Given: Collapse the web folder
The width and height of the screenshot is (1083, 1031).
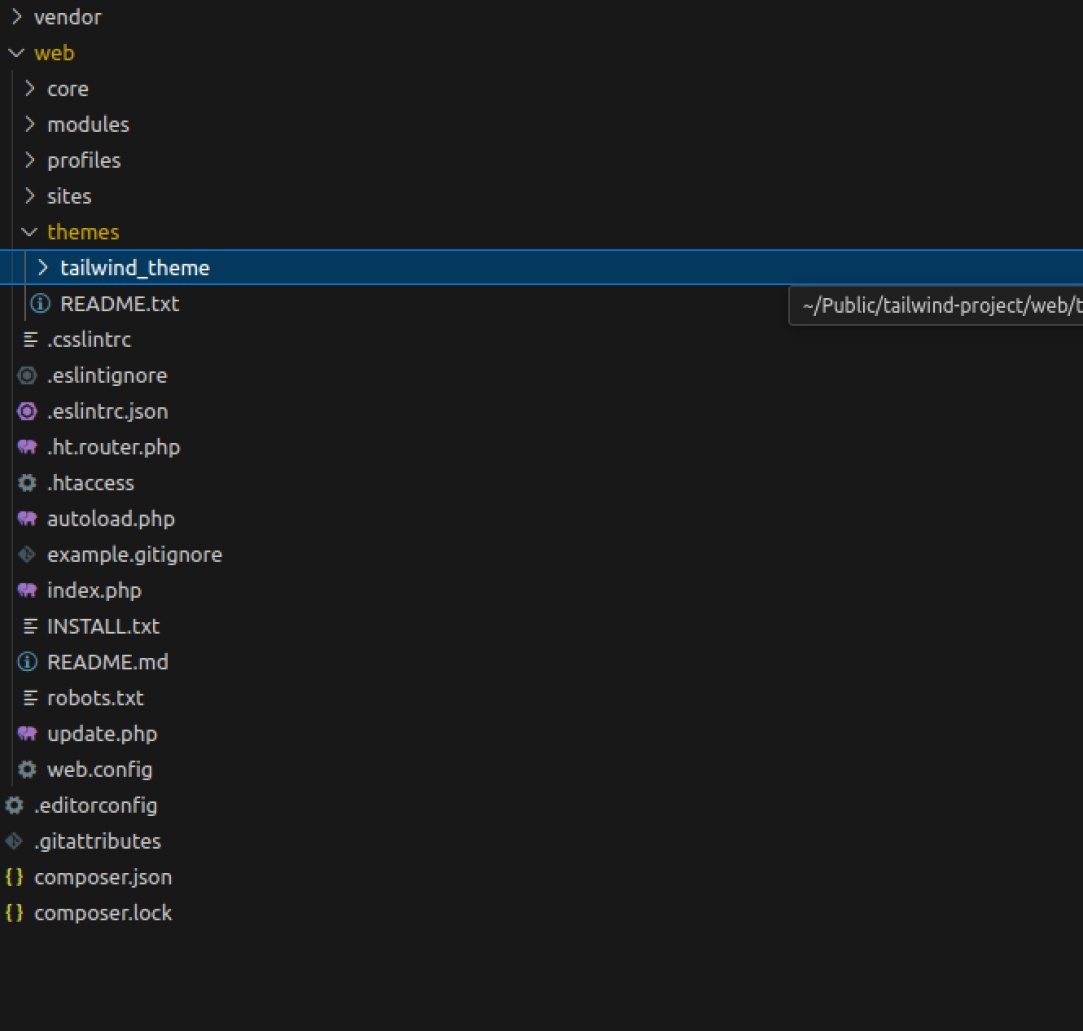Looking at the screenshot, I should pyautogui.click(x=15, y=52).
